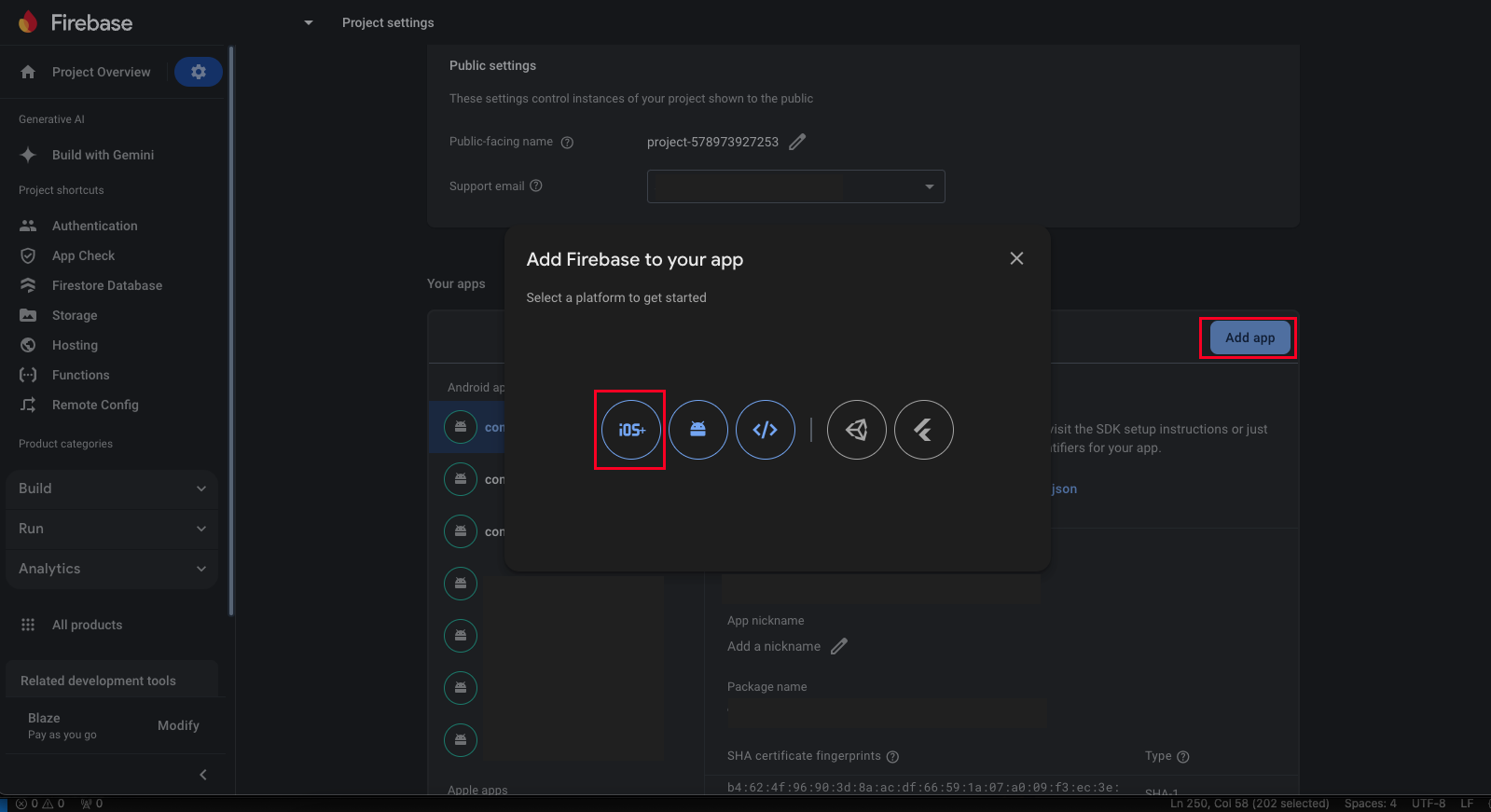
Task: Select the iOS+ platform icon
Action: (x=631, y=430)
